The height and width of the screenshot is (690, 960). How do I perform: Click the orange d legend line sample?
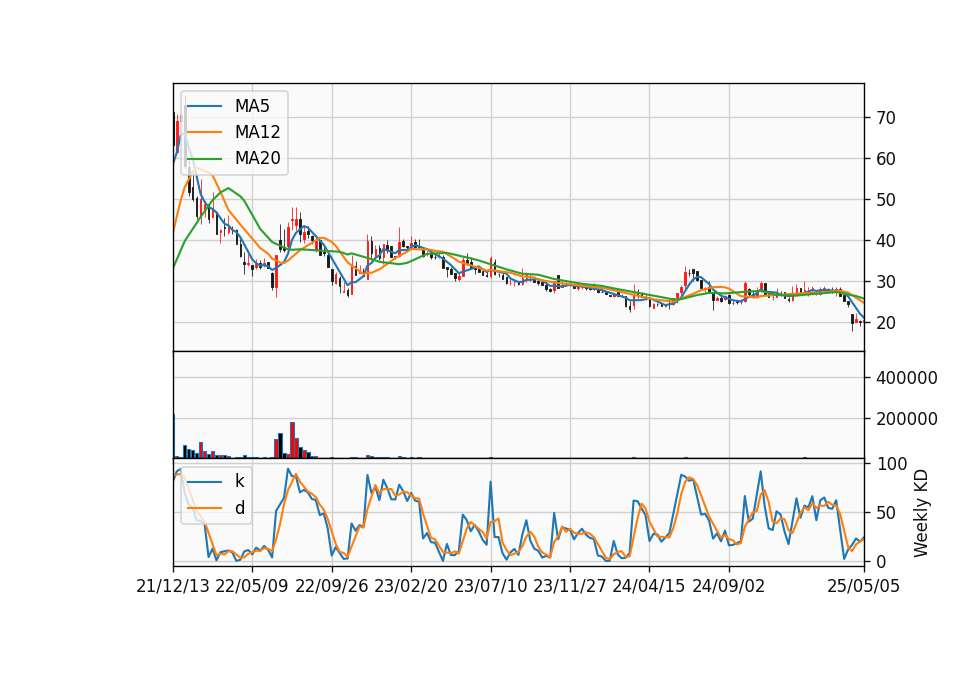coord(204,508)
